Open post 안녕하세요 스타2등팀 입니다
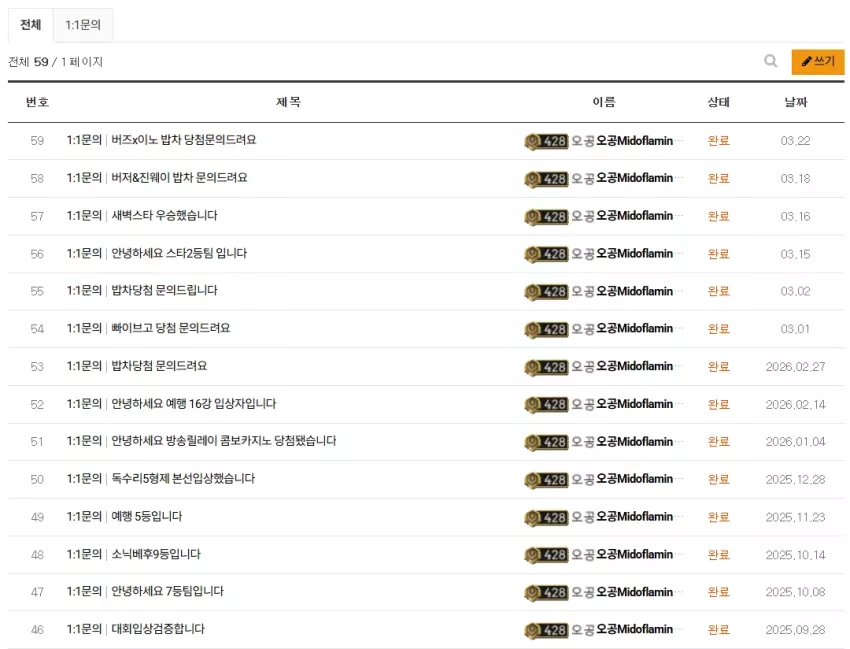850x649 pixels. [179, 253]
